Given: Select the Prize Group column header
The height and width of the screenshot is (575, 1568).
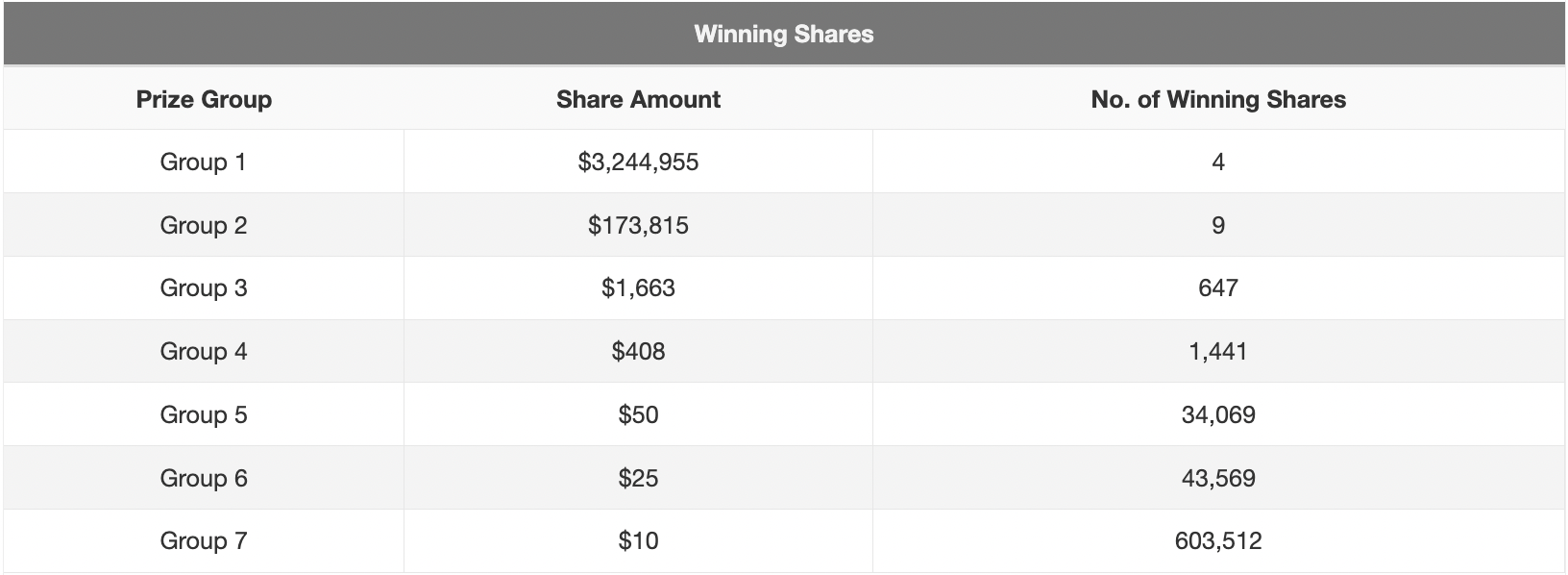Looking at the screenshot, I should click(204, 99).
